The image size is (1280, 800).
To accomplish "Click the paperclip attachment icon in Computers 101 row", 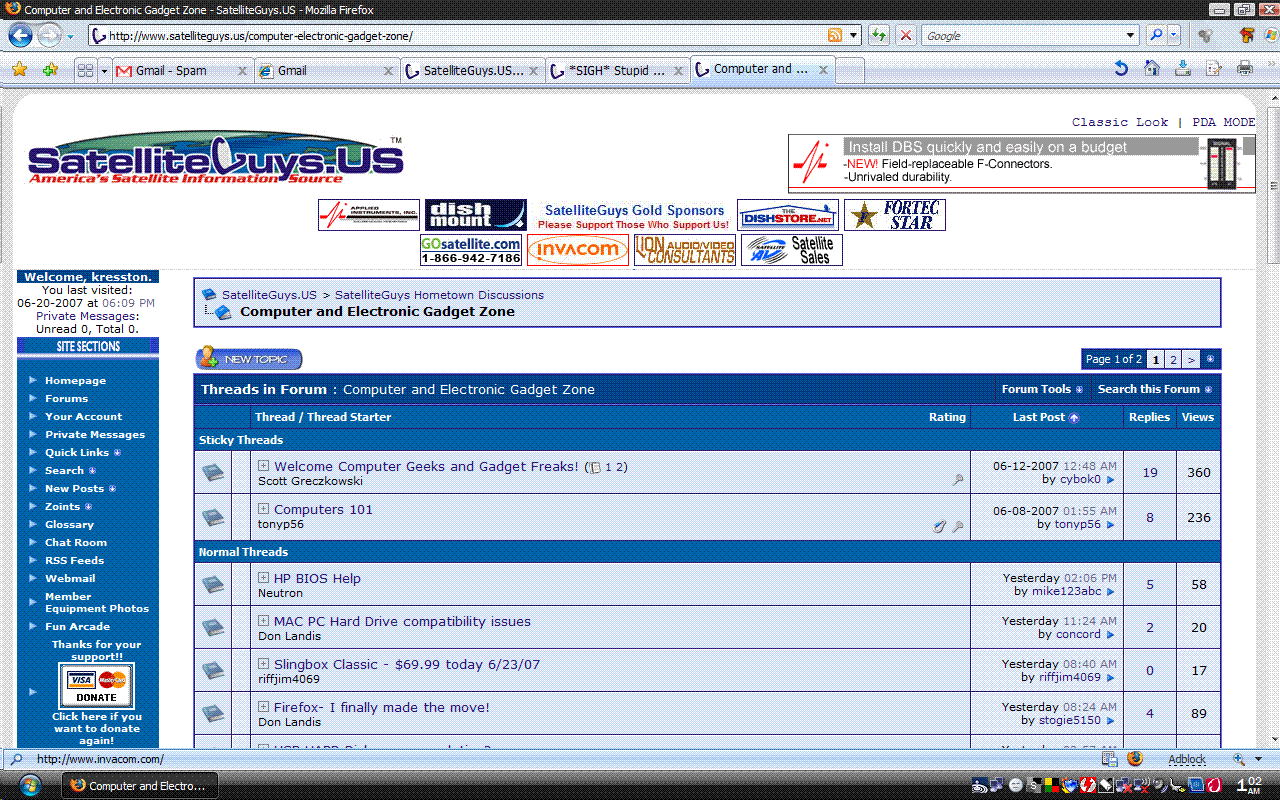I will click(939, 526).
